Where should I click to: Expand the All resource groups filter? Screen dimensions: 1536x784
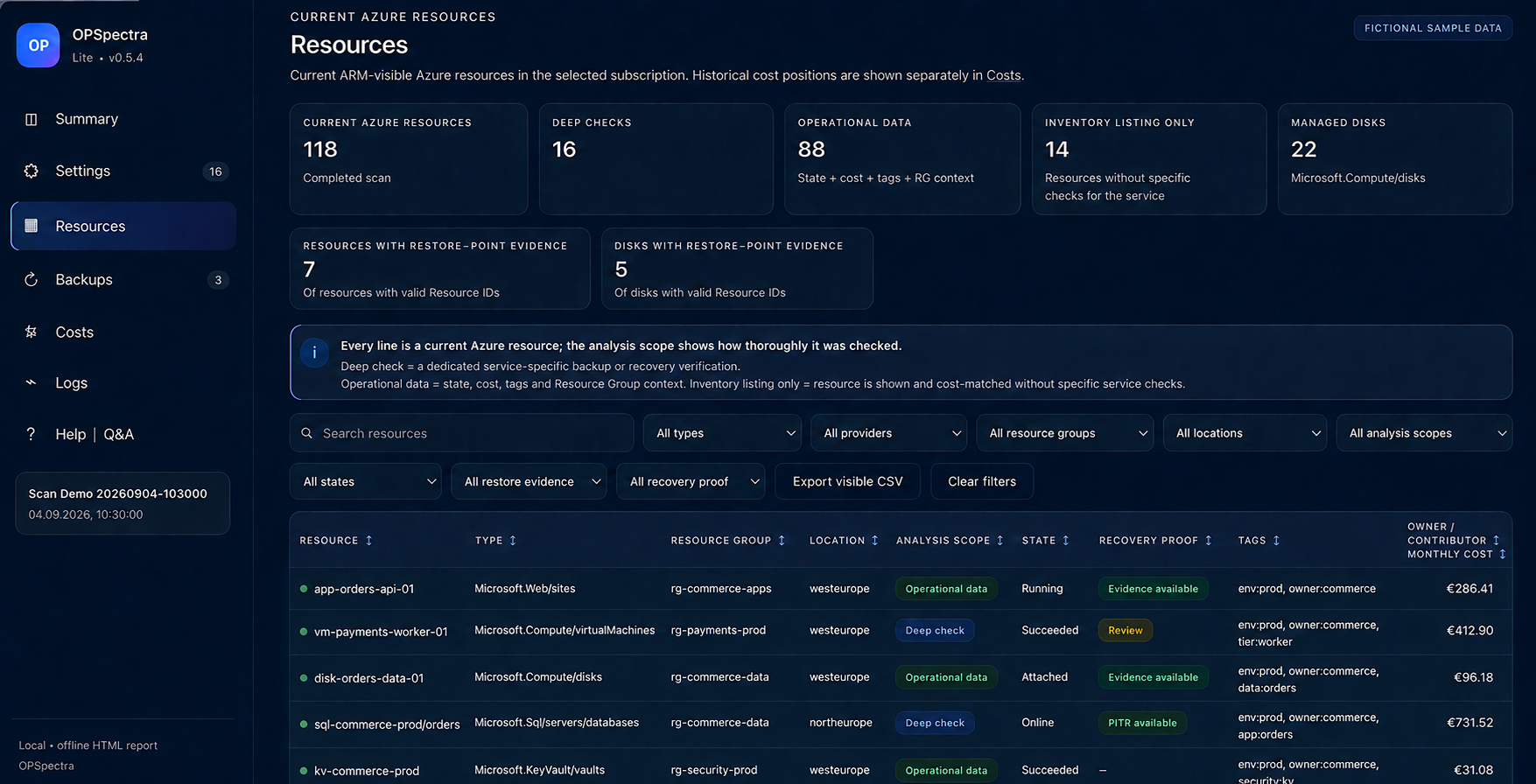point(1064,433)
